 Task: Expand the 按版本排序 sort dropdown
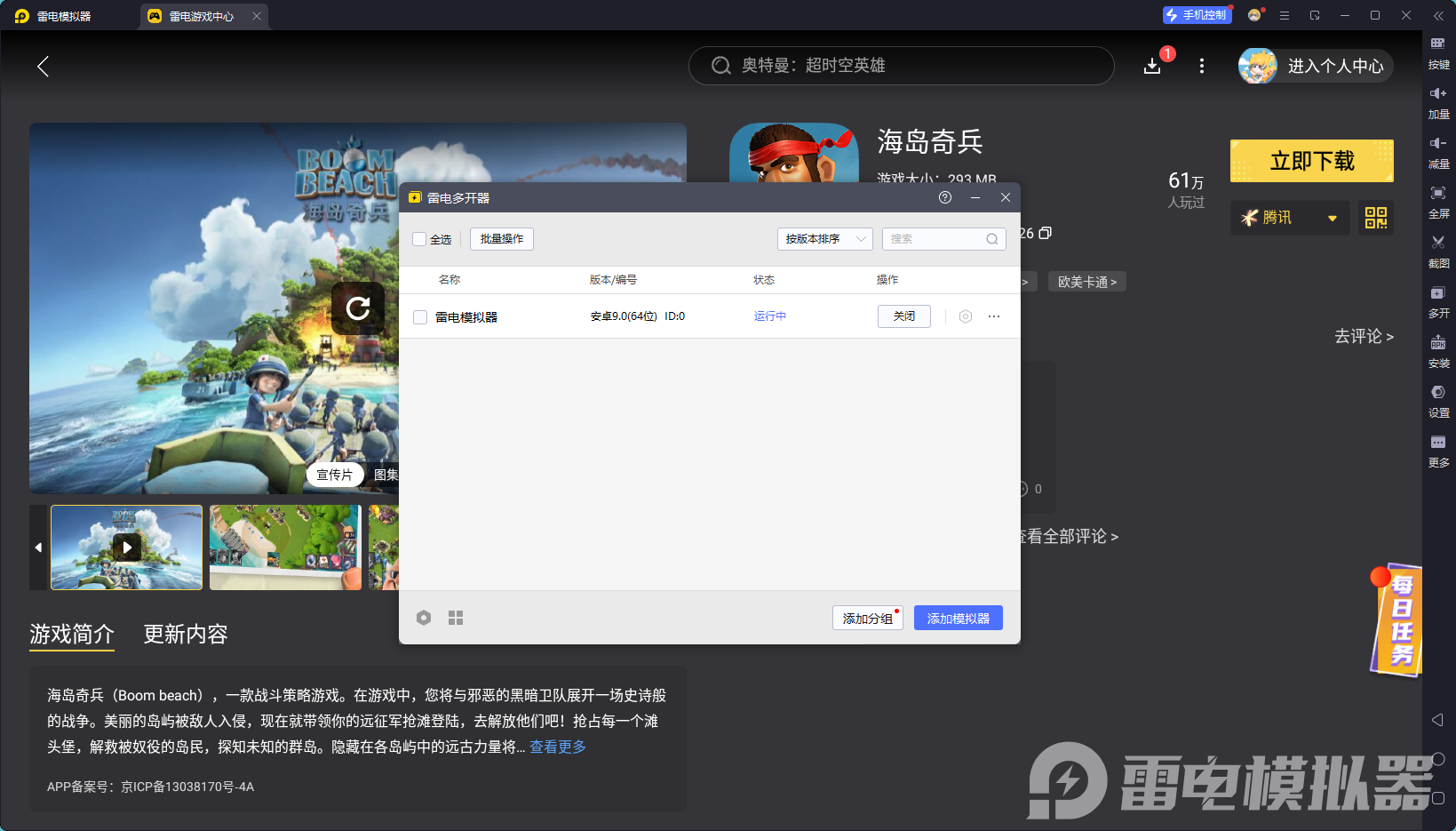point(824,239)
